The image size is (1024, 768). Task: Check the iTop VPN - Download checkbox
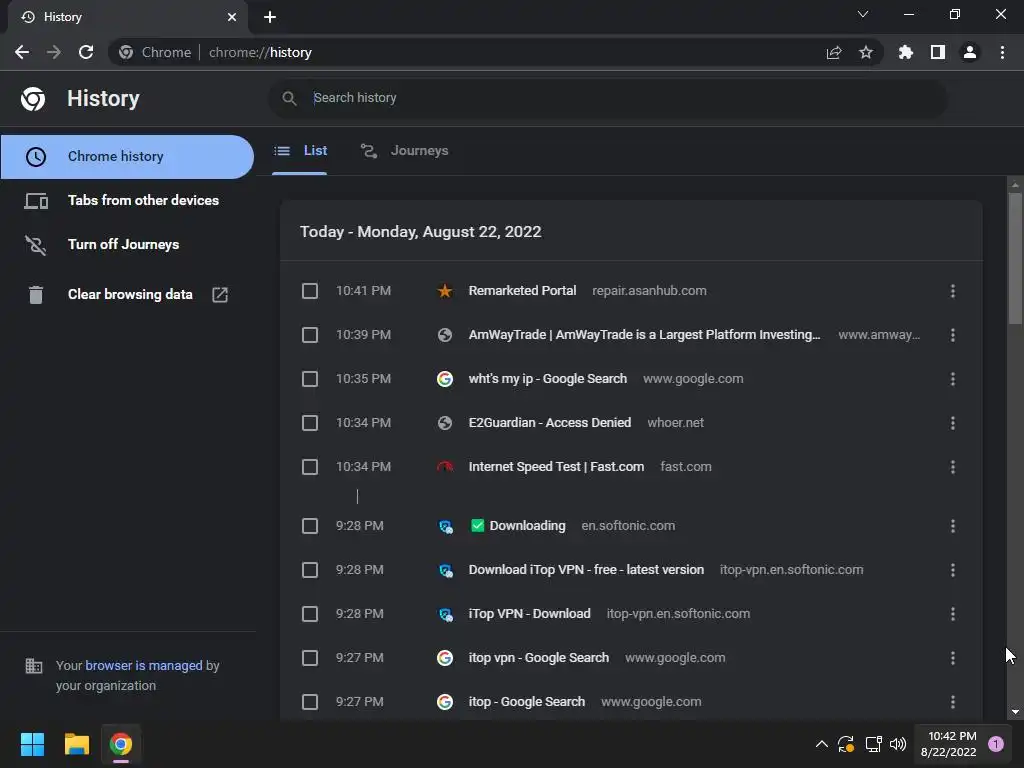tap(310, 614)
